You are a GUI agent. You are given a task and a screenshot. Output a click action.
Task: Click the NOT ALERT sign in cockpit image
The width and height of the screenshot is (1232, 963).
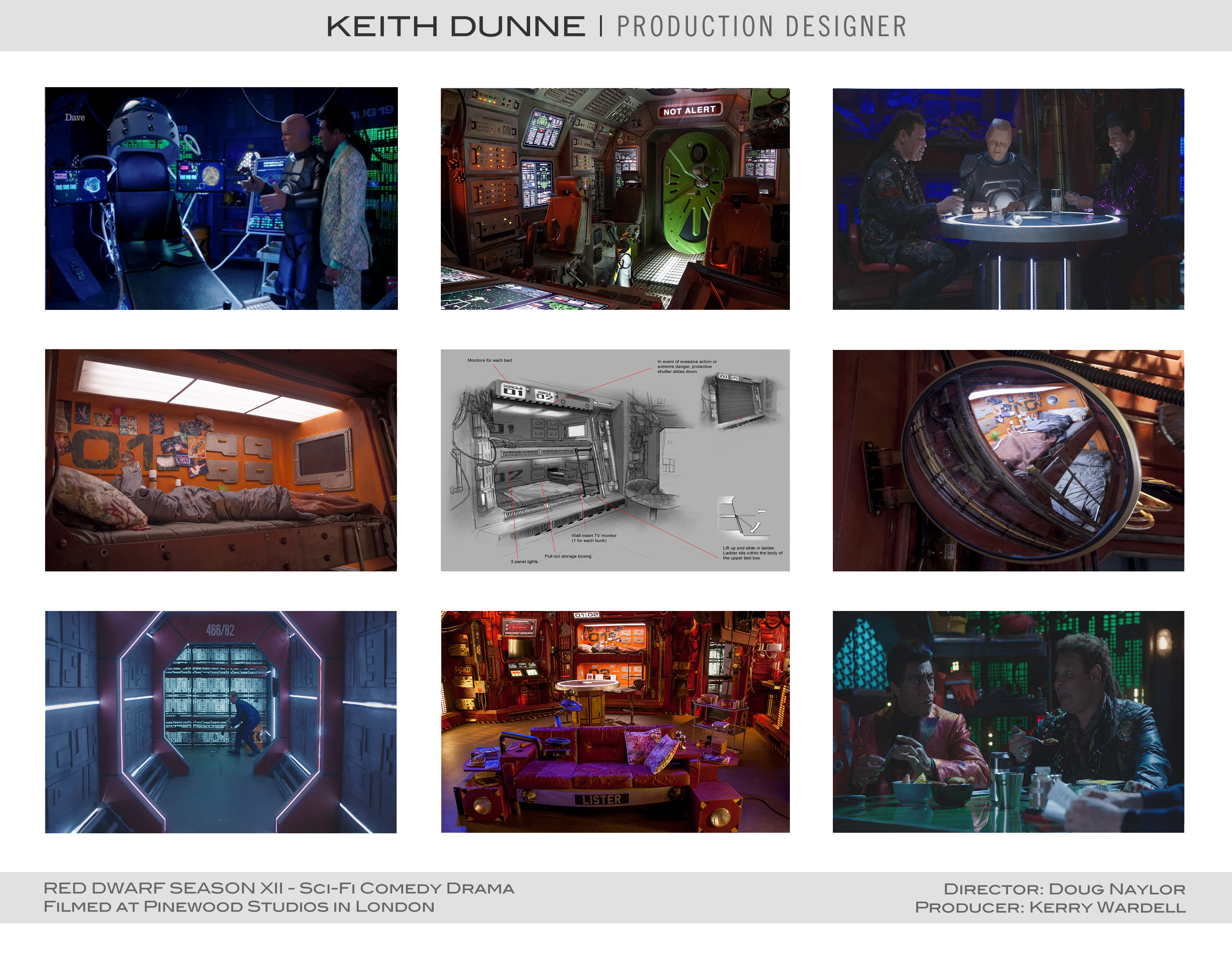(x=689, y=110)
